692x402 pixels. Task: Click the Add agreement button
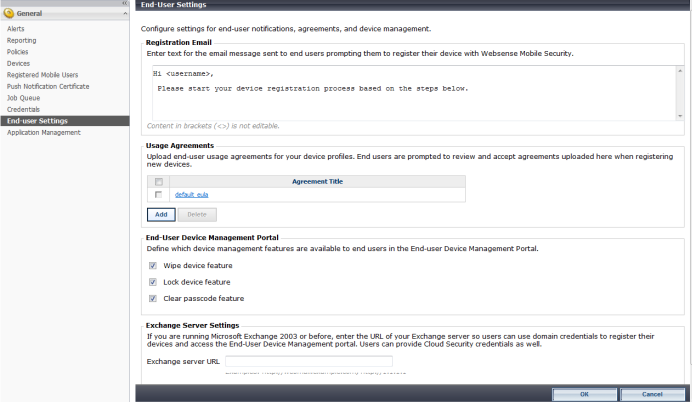pyautogui.click(x=161, y=214)
